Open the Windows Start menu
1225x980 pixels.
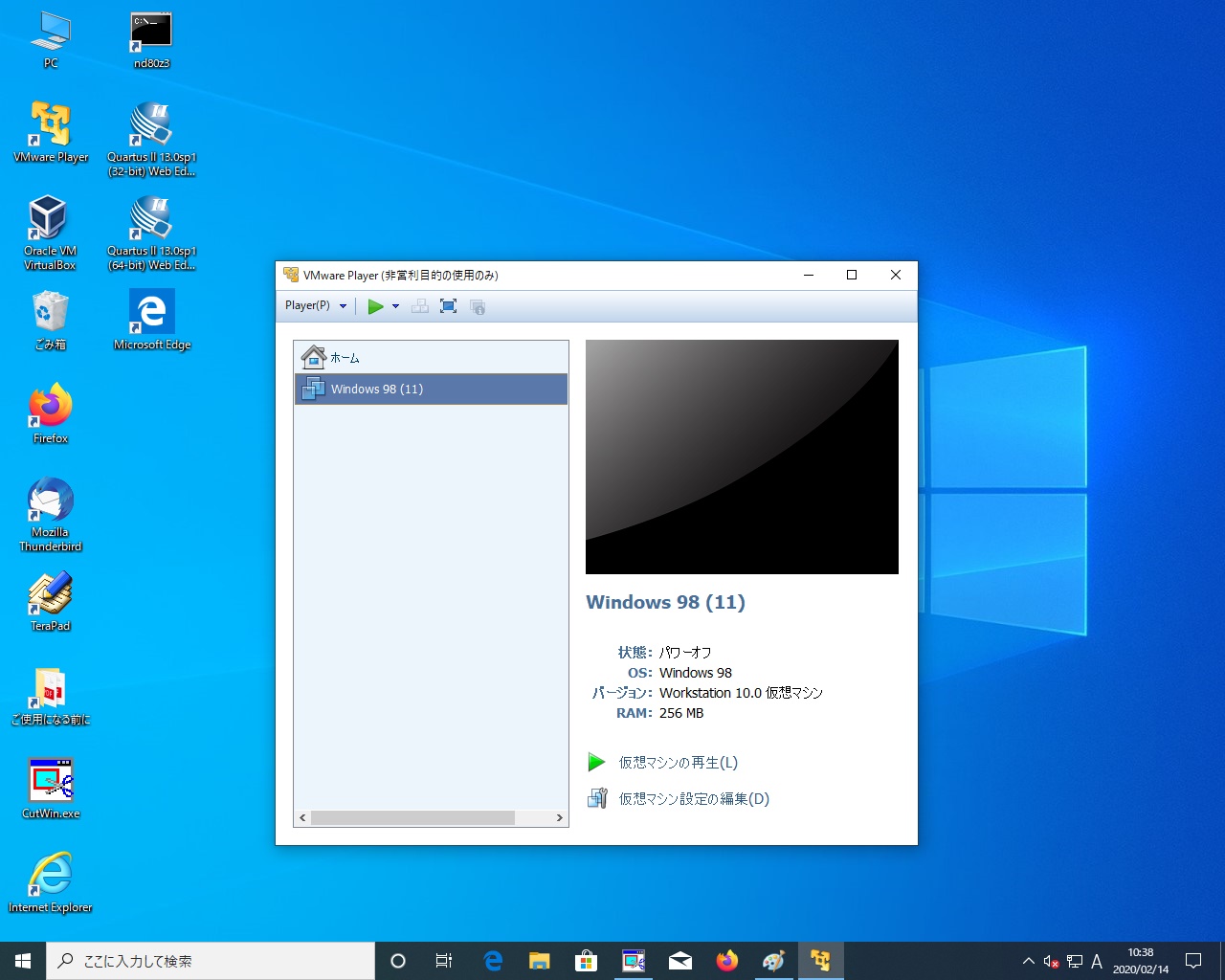click(x=23, y=961)
